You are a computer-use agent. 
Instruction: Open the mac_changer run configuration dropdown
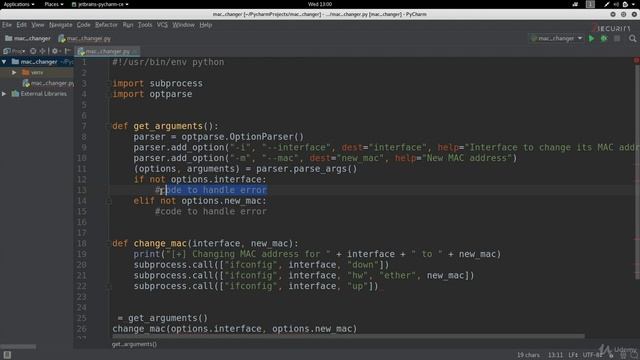[x=557, y=38]
